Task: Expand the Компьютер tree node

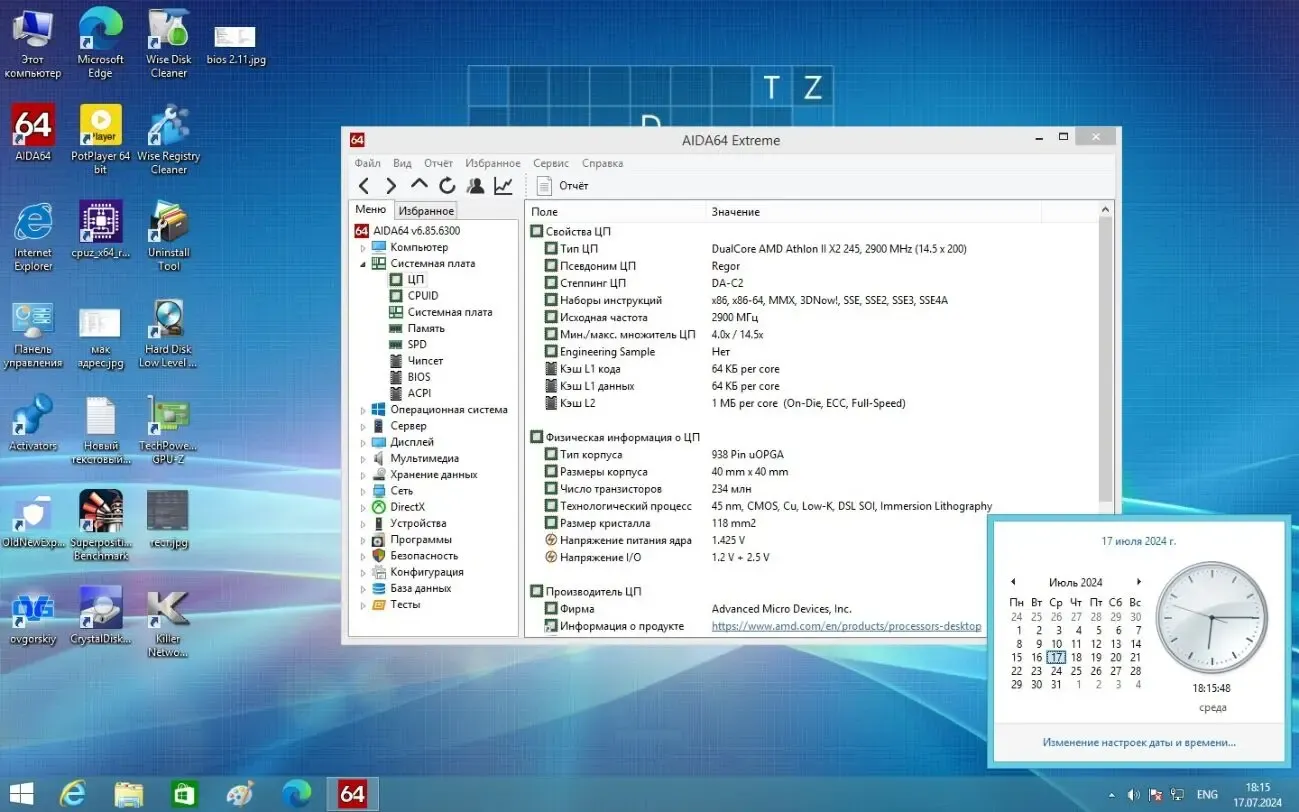Action: coord(365,247)
